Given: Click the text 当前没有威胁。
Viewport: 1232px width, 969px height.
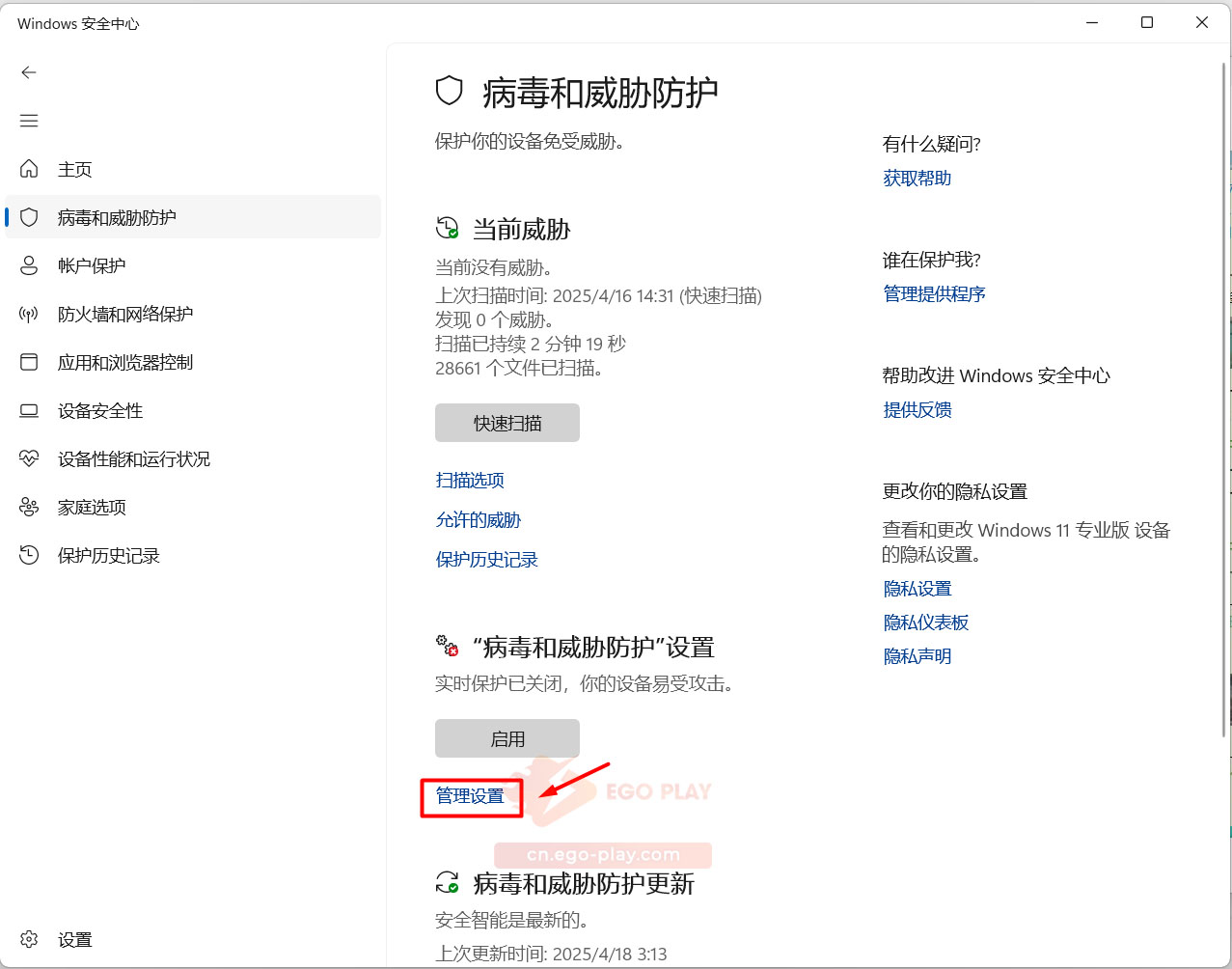Looking at the screenshot, I should click(x=494, y=267).
